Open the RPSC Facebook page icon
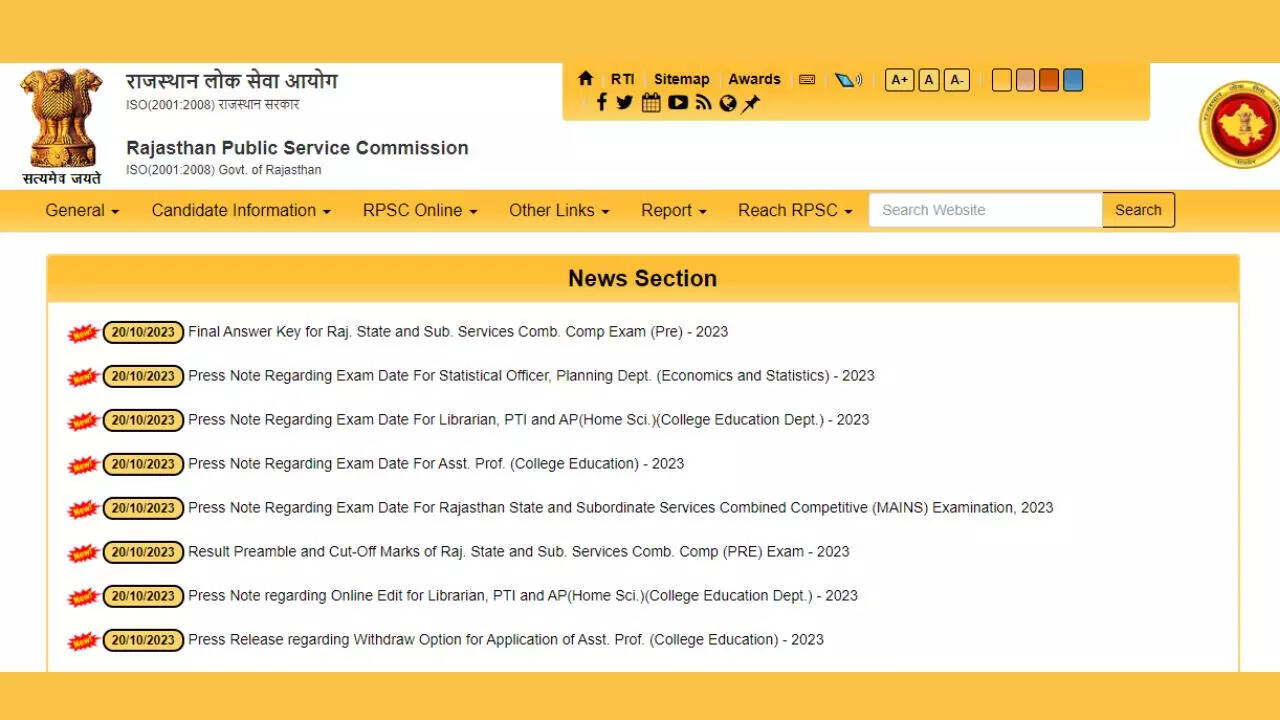The image size is (1280, 720). 601,102
